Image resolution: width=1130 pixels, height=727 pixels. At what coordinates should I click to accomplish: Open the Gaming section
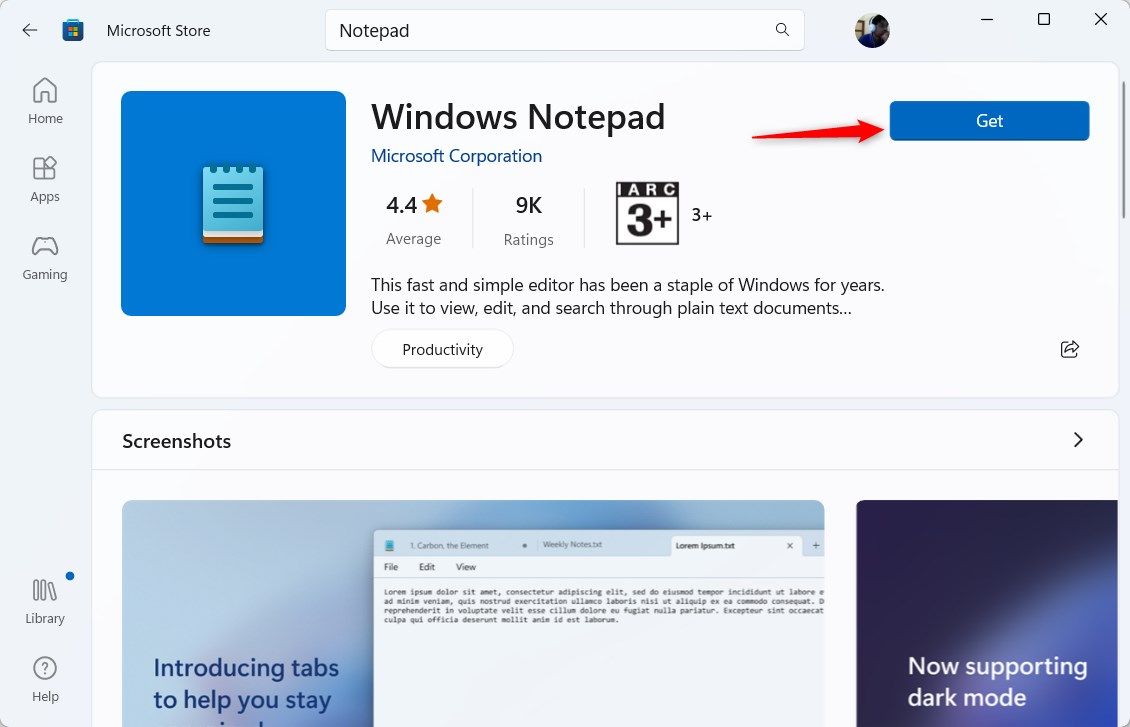(45, 258)
